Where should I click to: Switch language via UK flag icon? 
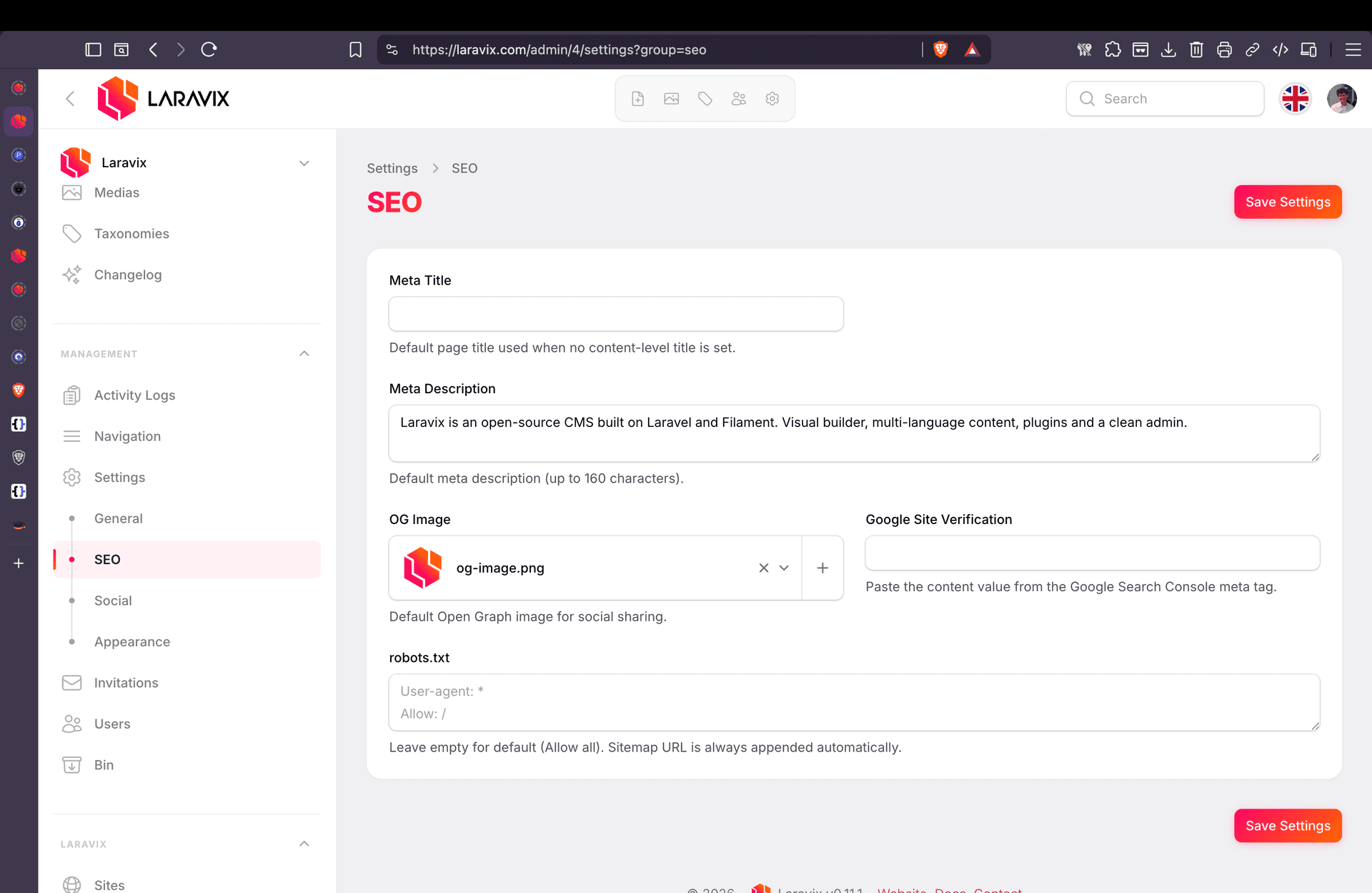click(1295, 99)
